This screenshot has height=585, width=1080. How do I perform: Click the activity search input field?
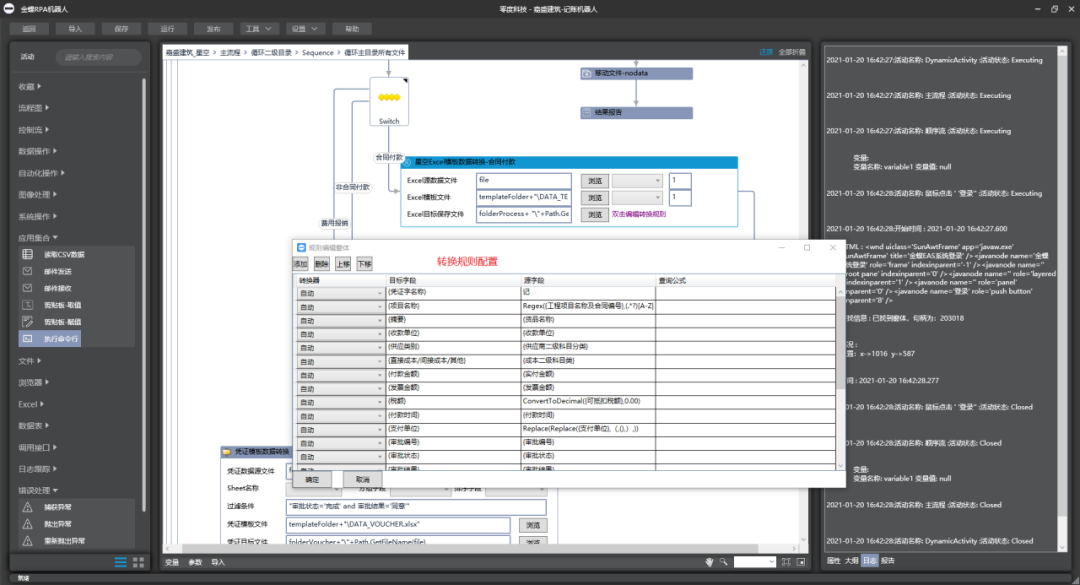pyautogui.click(x=98, y=57)
